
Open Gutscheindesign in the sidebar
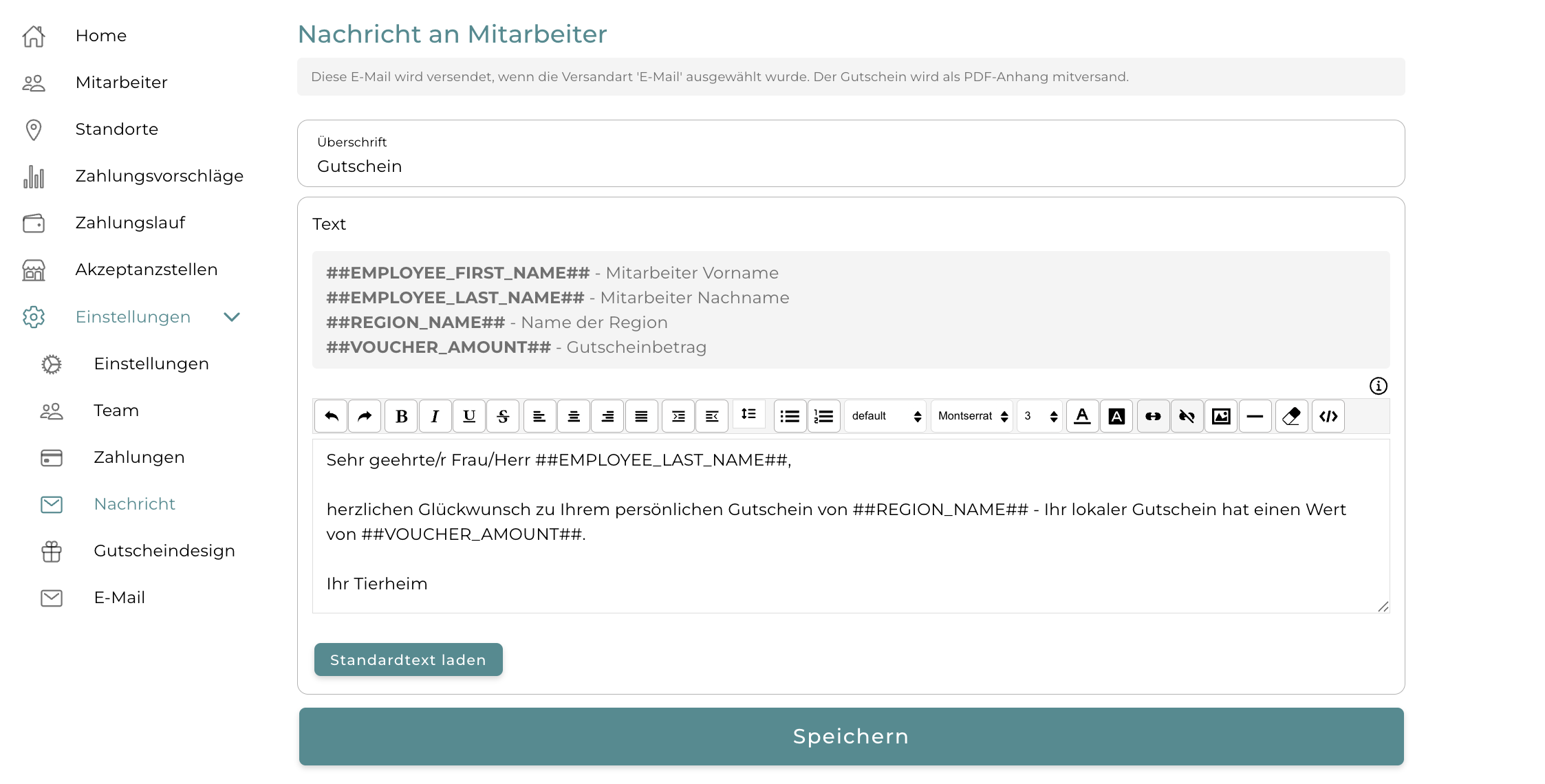(164, 551)
